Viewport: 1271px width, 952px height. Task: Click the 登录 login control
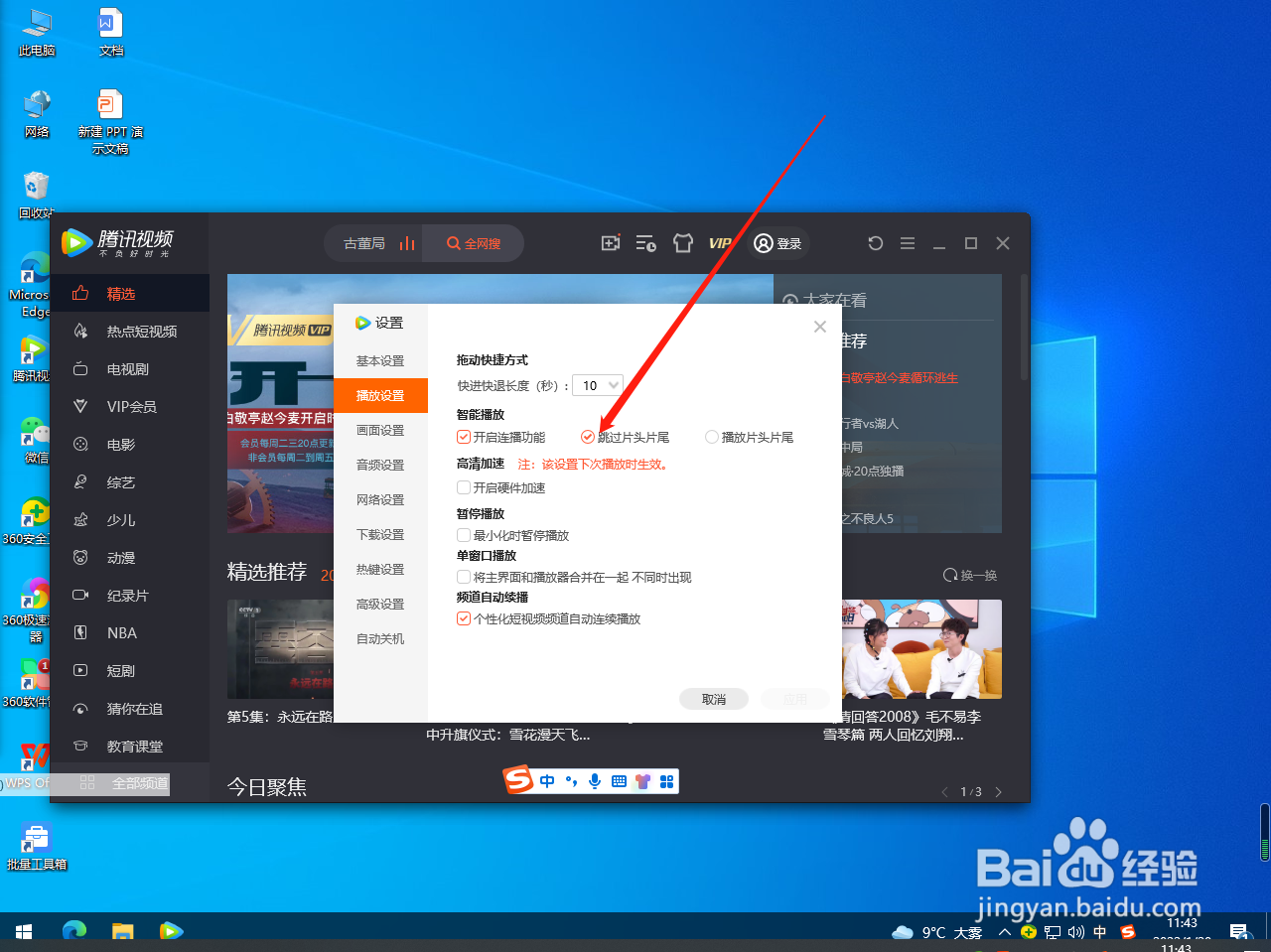(x=778, y=242)
